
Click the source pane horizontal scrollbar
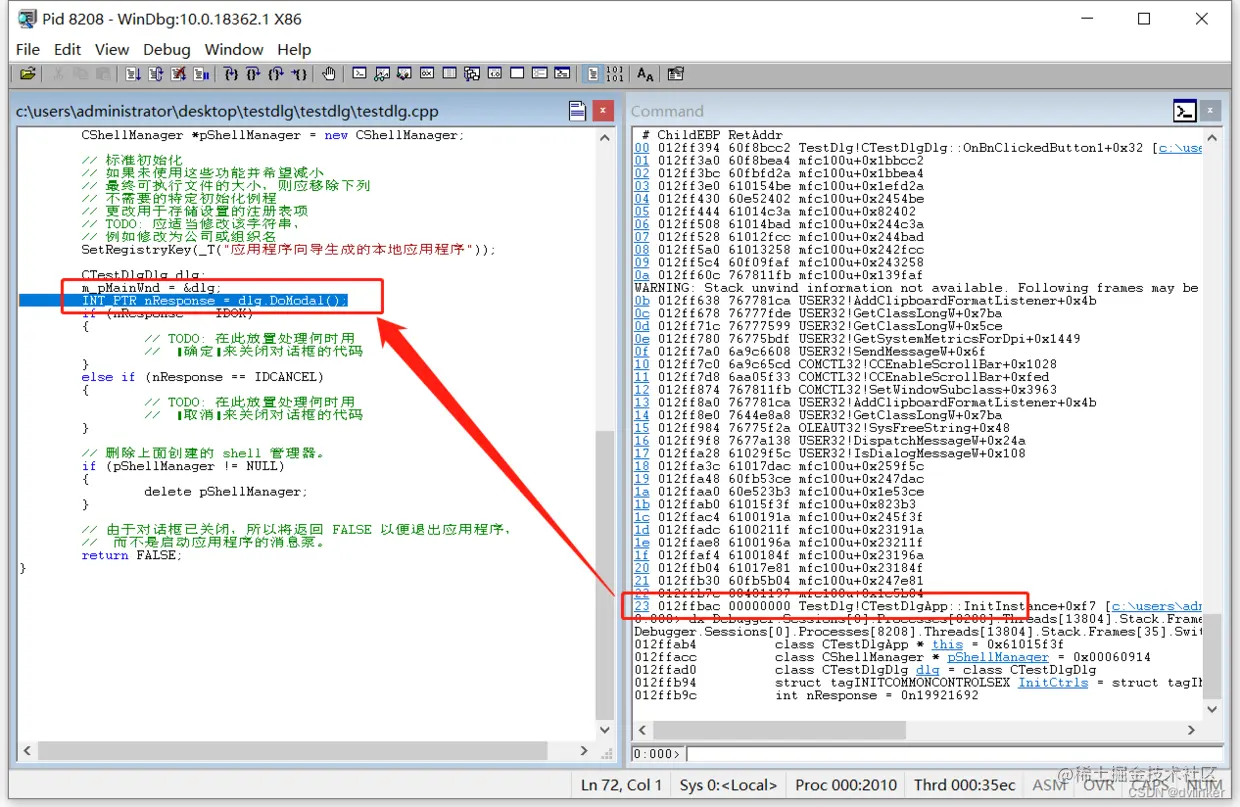click(306, 749)
